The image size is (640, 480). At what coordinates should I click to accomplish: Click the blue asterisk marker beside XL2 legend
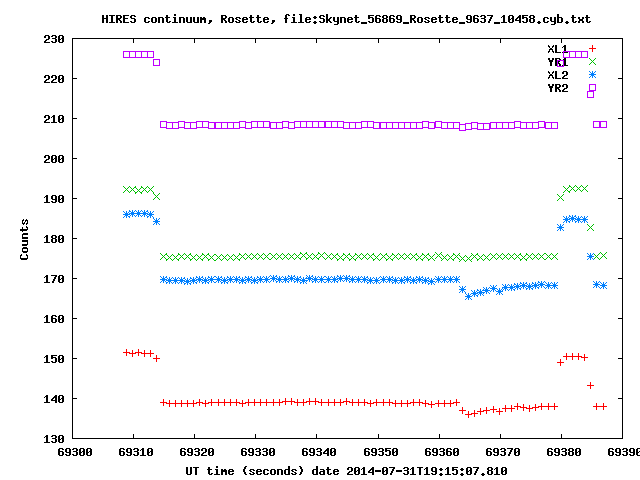(592, 75)
